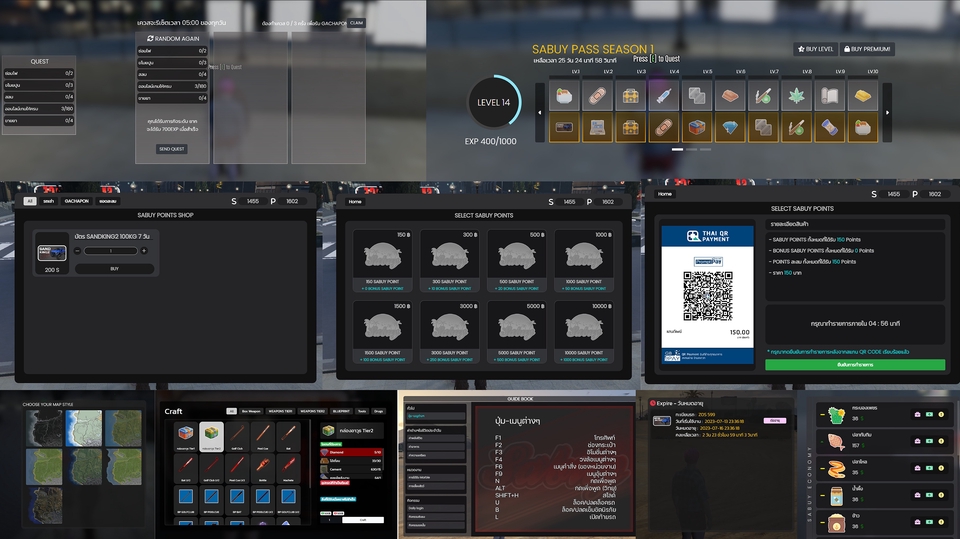Select the light pale-green map style
The image size is (960, 539).
click(84, 428)
